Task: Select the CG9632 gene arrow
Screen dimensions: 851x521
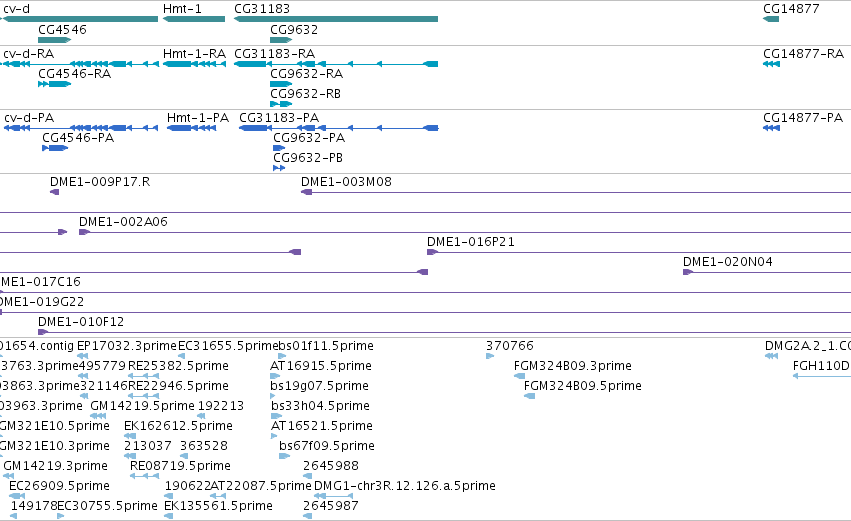Action: pyautogui.click(x=281, y=40)
